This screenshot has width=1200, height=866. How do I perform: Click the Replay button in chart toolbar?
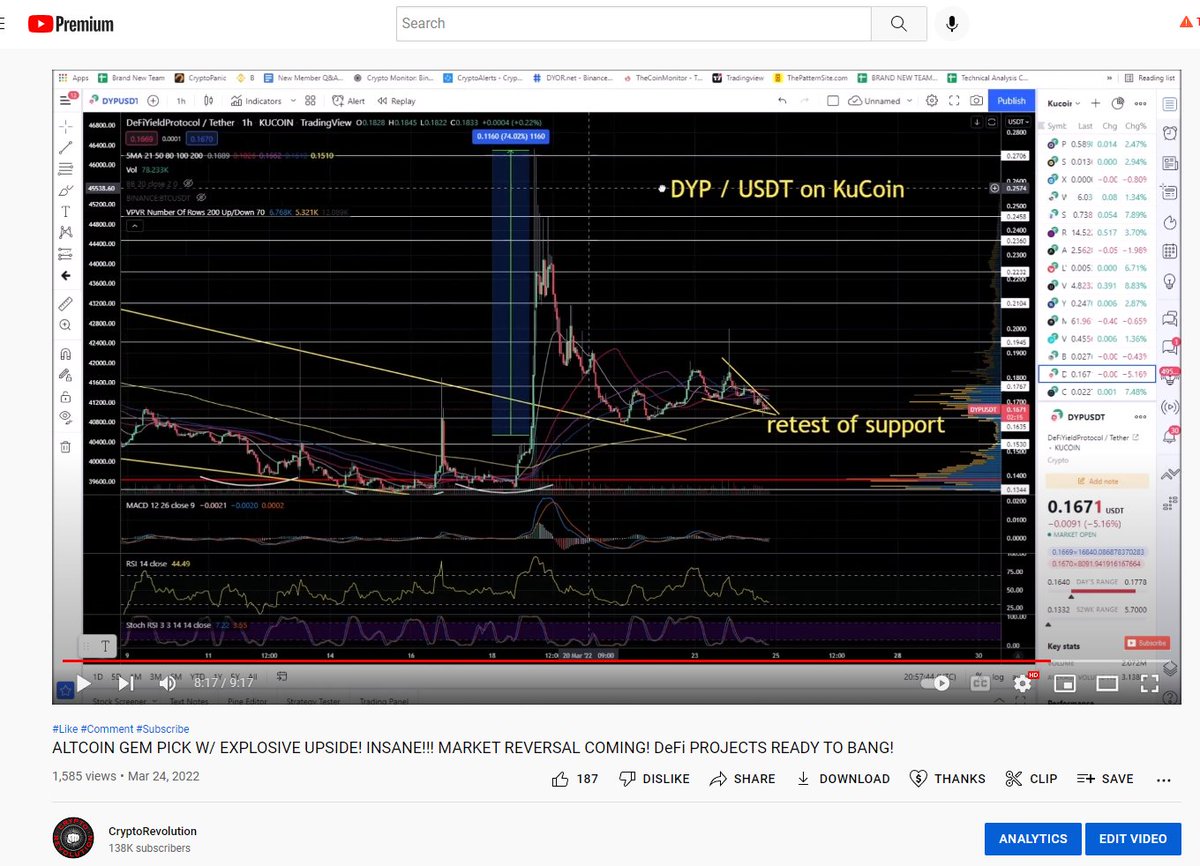click(x=396, y=101)
